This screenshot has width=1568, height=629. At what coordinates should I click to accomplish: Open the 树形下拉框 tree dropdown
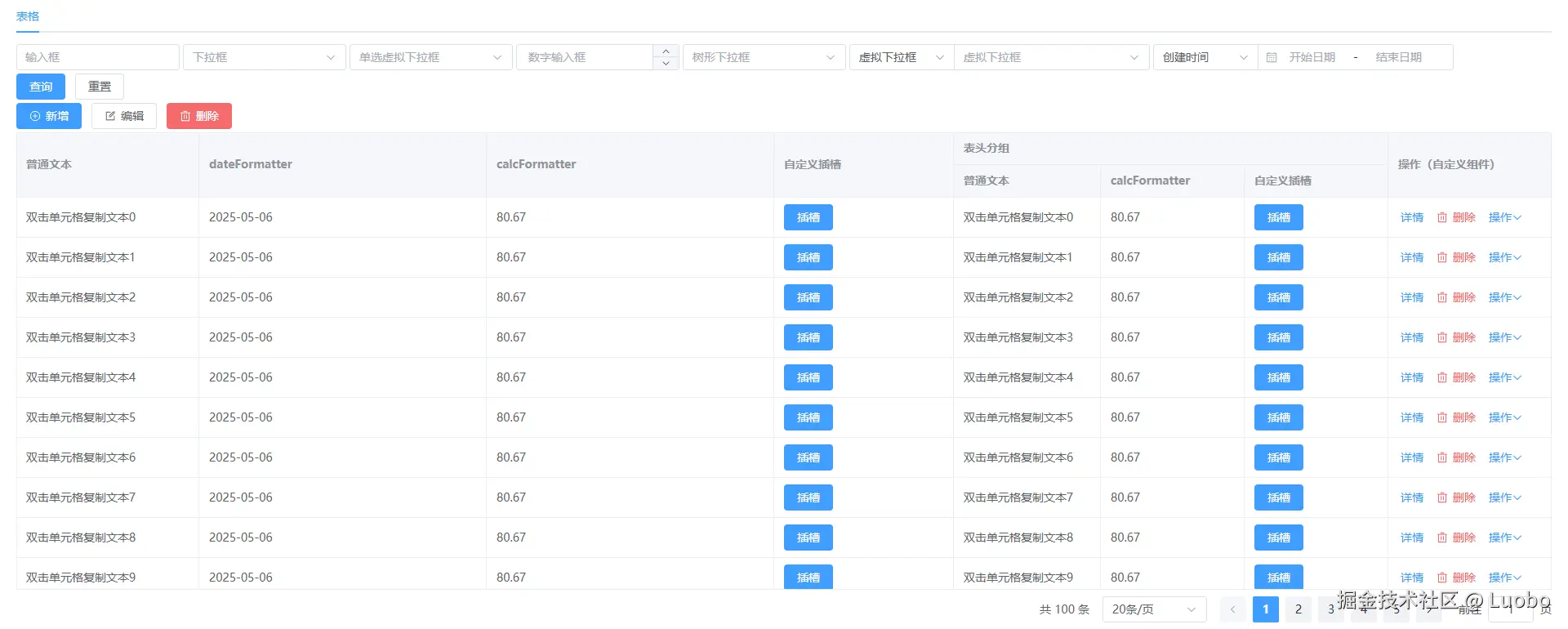click(764, 57)
